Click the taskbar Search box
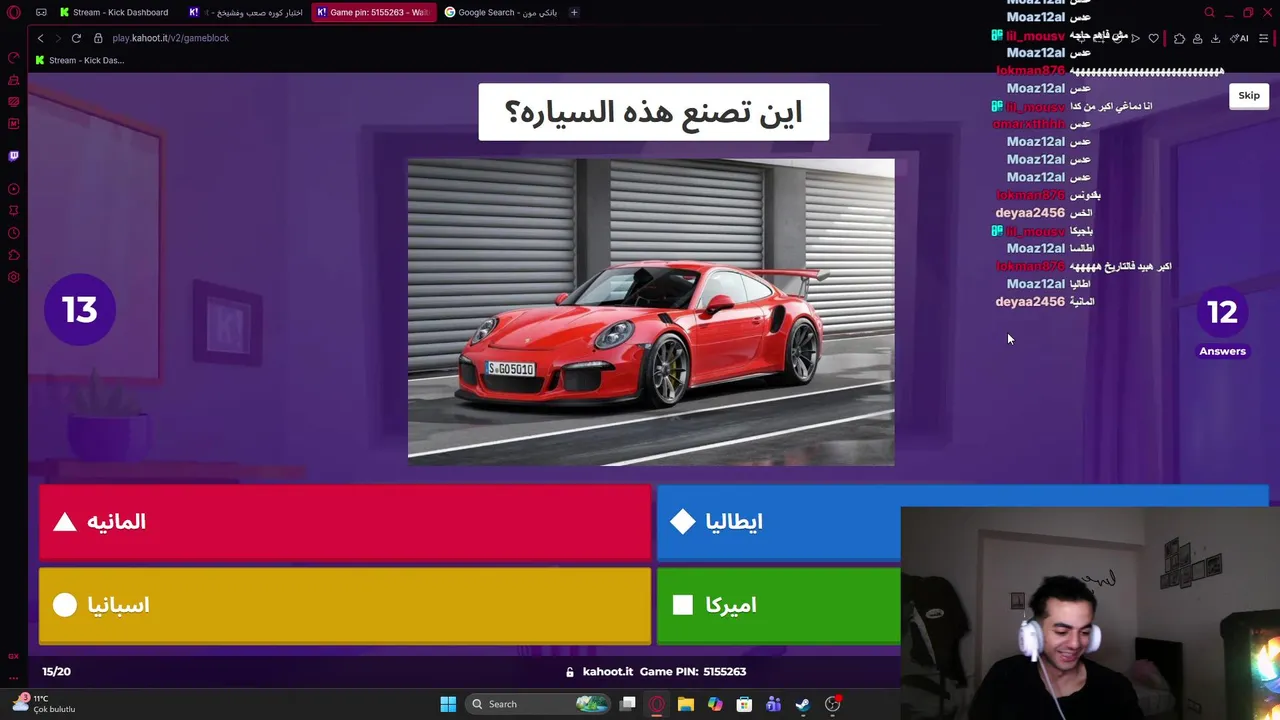1280x720 pixels. tap(540, 704)
